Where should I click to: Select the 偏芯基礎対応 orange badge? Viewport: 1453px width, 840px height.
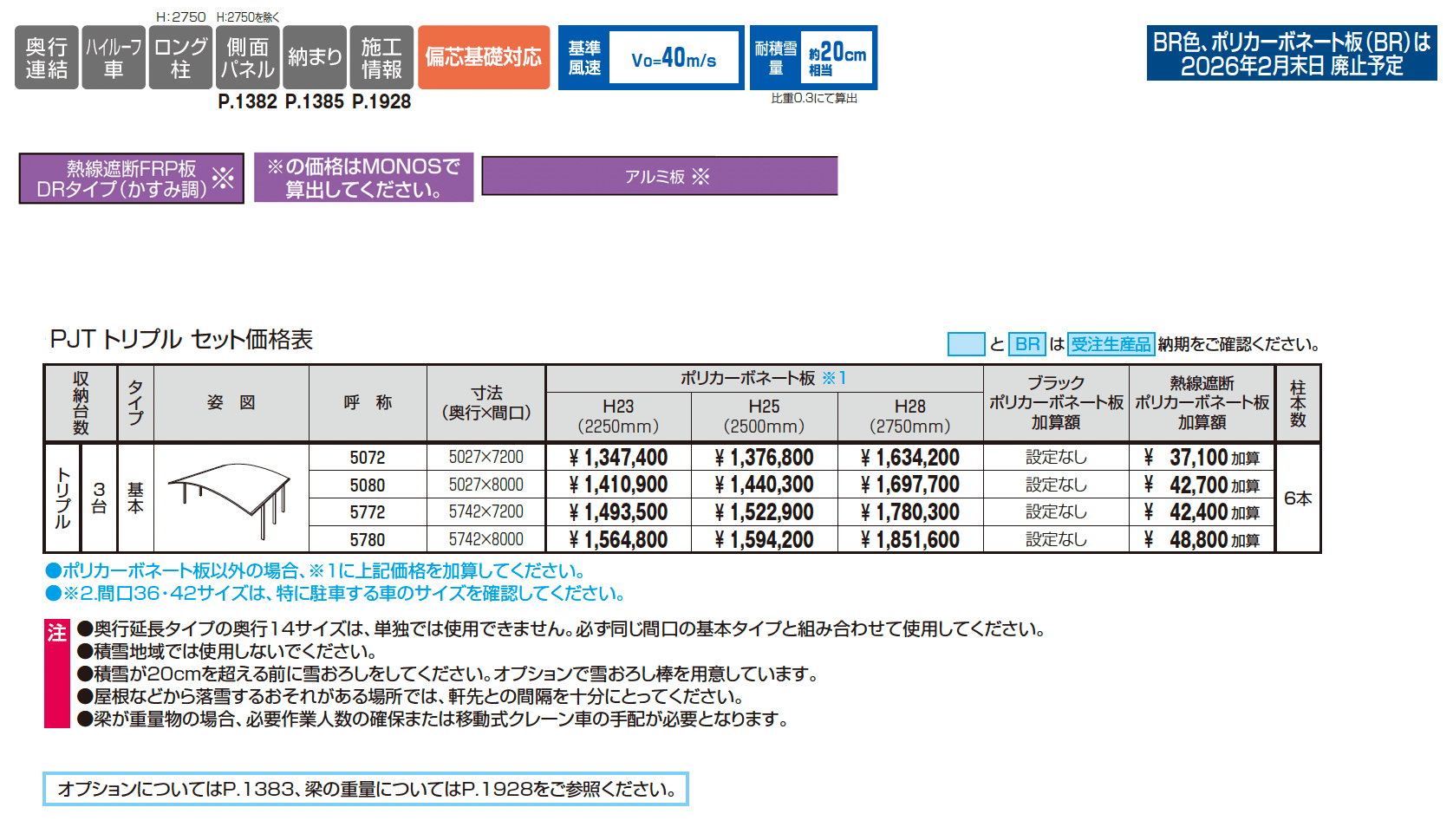pyautogui.click(x=483, y=59)
